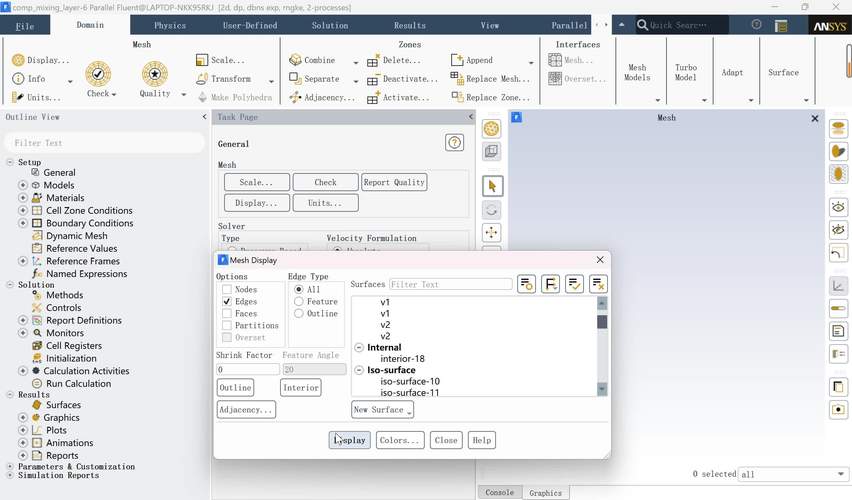
Task: Click Separate zones icon
Action: click(x=295, y=79)
